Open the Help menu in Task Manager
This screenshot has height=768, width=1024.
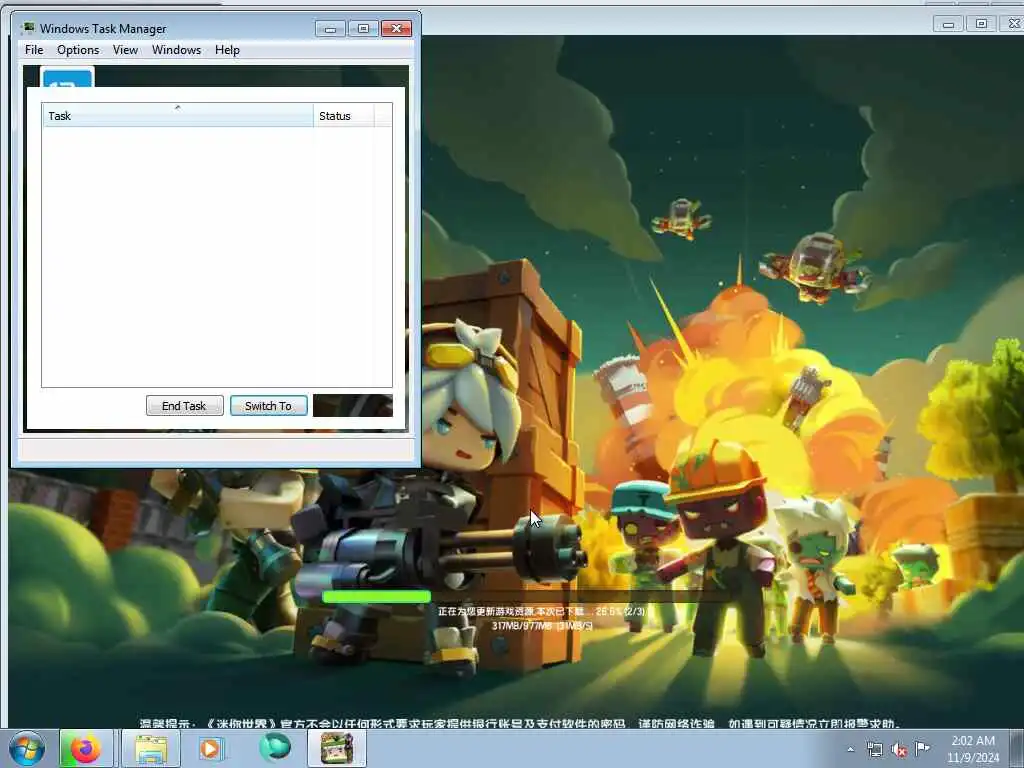(227, 50)
